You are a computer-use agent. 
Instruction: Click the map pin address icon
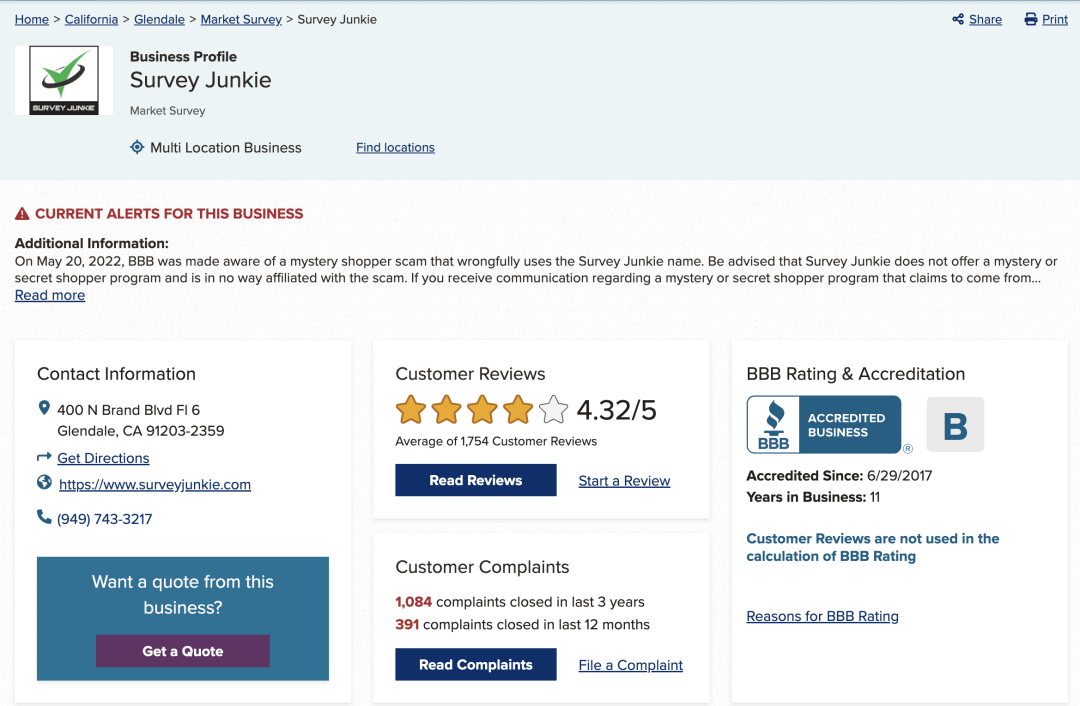pos(44,408)
